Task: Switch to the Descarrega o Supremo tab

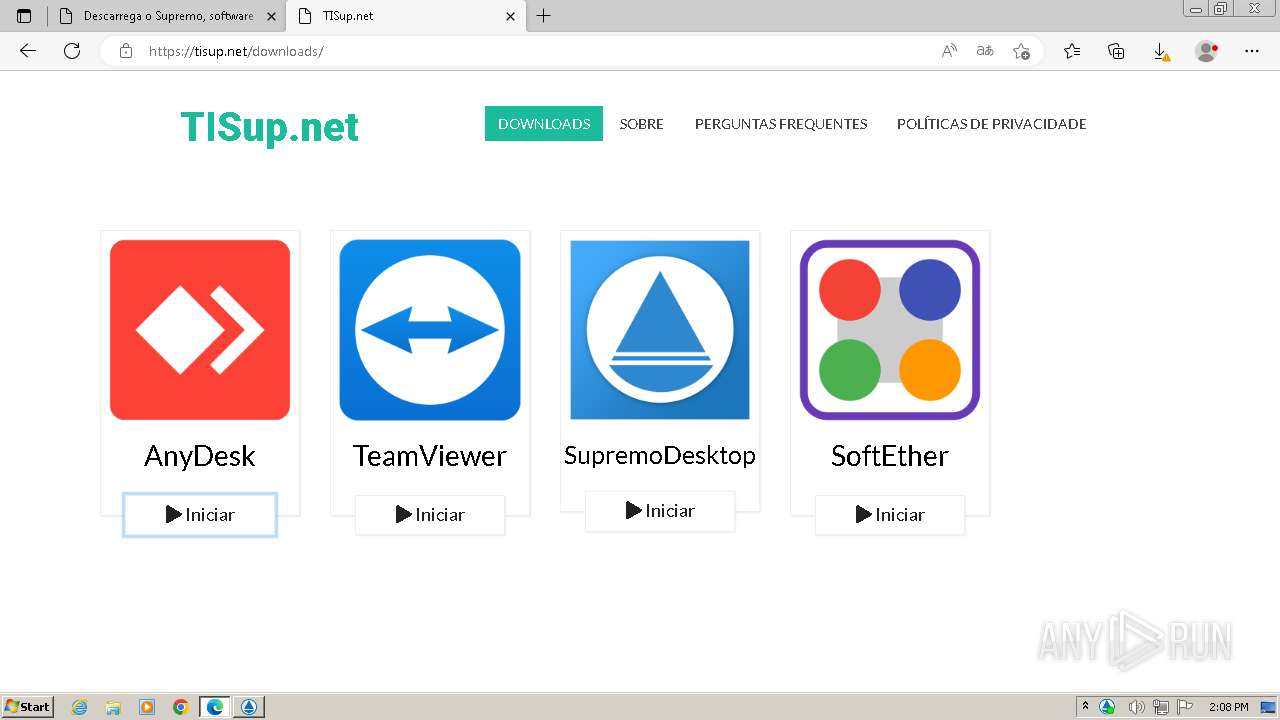Action: (x=166, y=16)
